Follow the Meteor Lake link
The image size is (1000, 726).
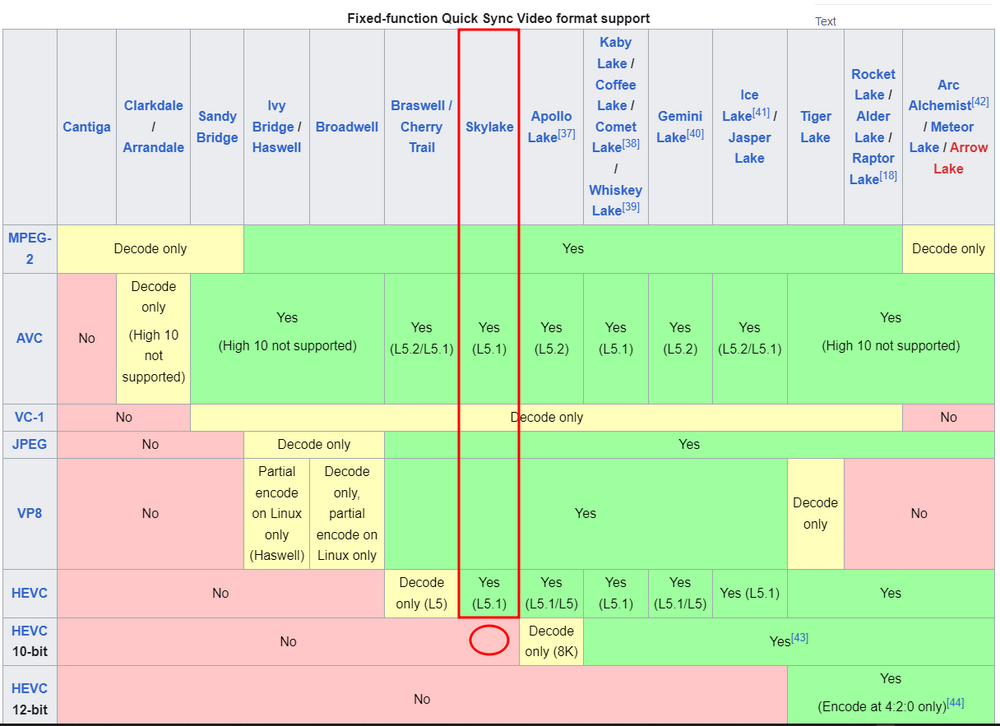[943, 137]
